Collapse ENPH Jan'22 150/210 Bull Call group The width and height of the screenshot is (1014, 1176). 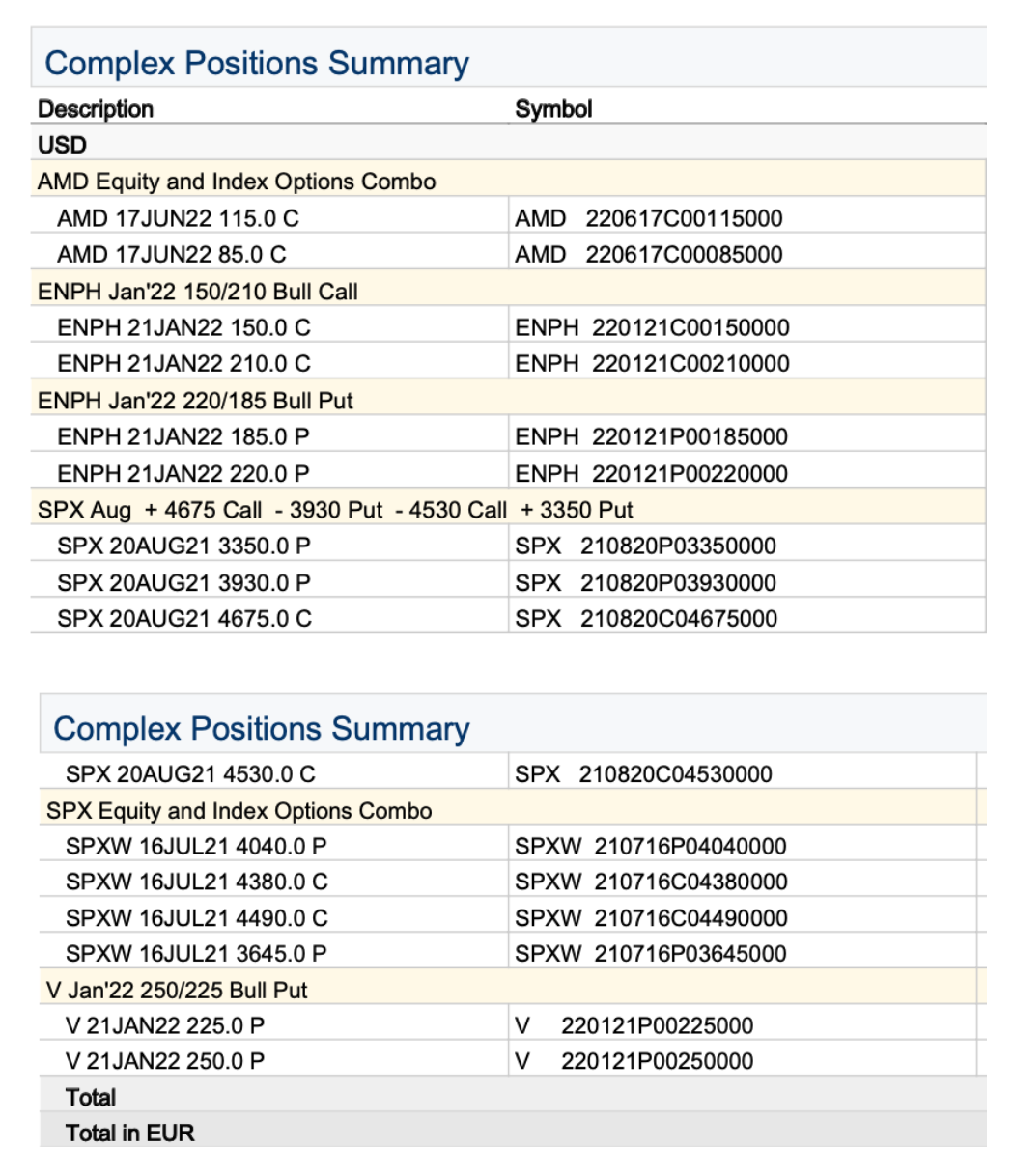[198, 292]
